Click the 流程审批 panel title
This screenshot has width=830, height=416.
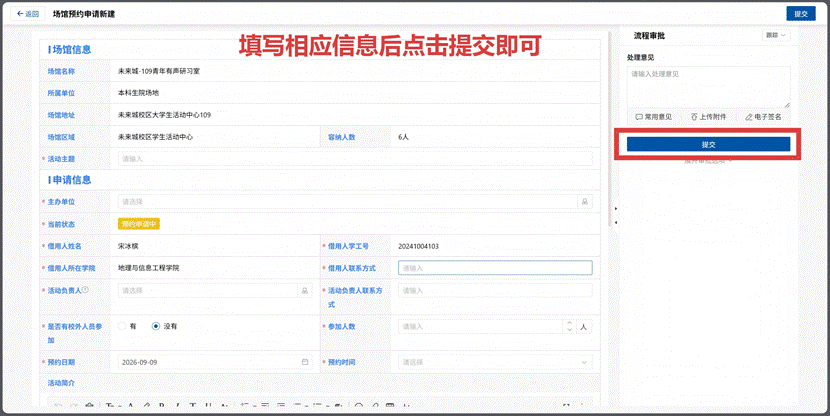coord(649,35)
